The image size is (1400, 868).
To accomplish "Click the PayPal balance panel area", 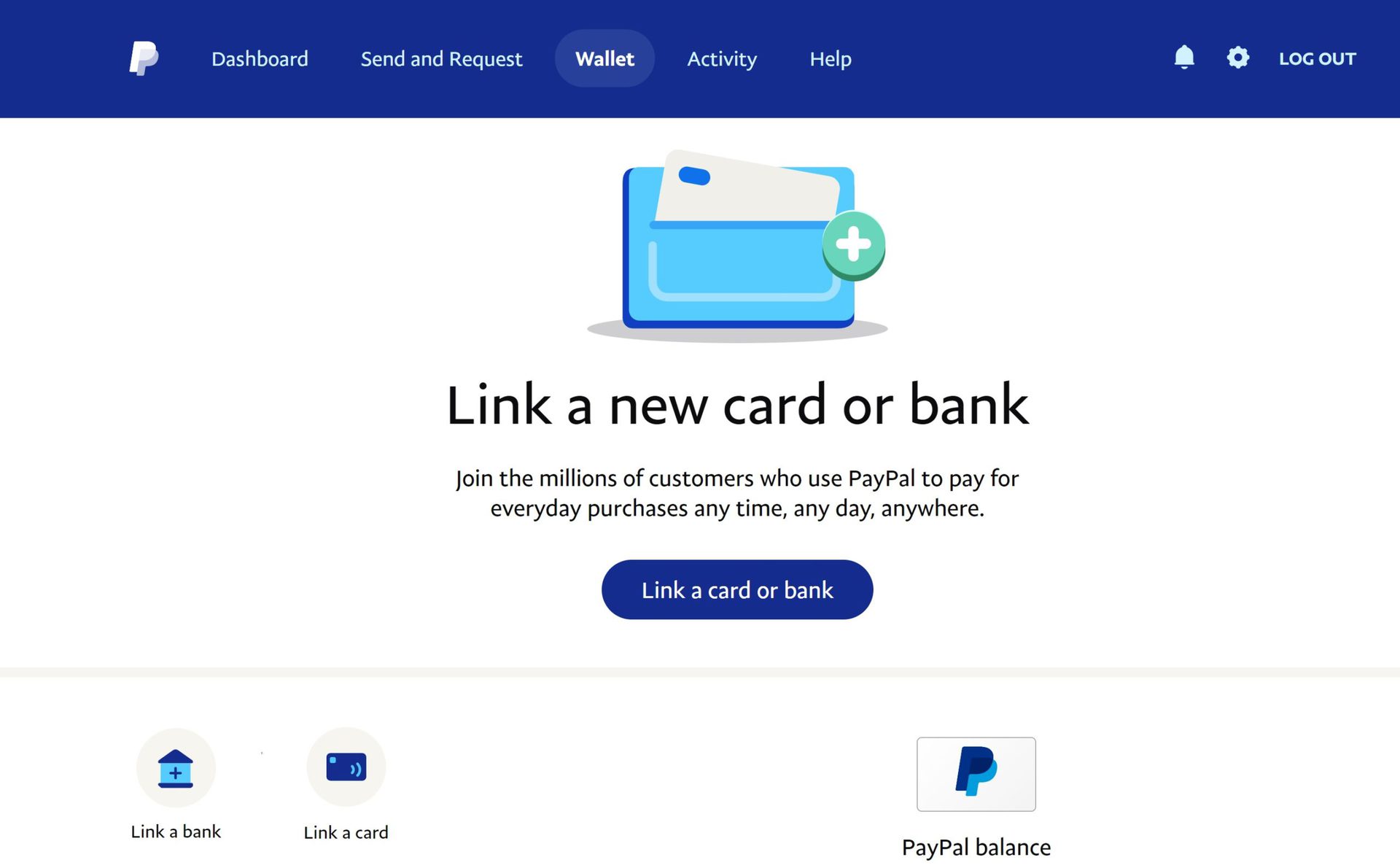I will (x=975, y=790).
